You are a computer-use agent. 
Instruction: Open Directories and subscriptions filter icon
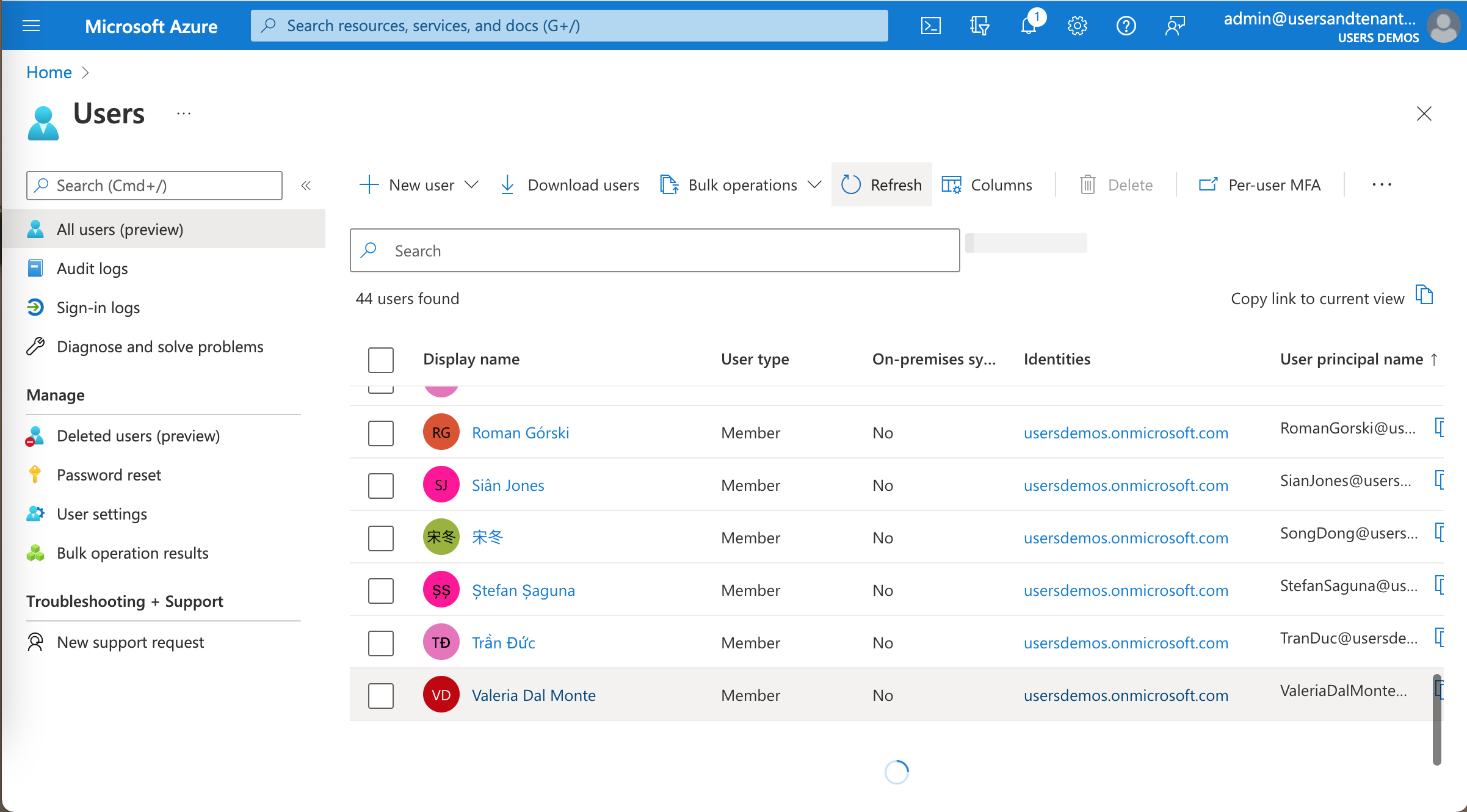979,26
